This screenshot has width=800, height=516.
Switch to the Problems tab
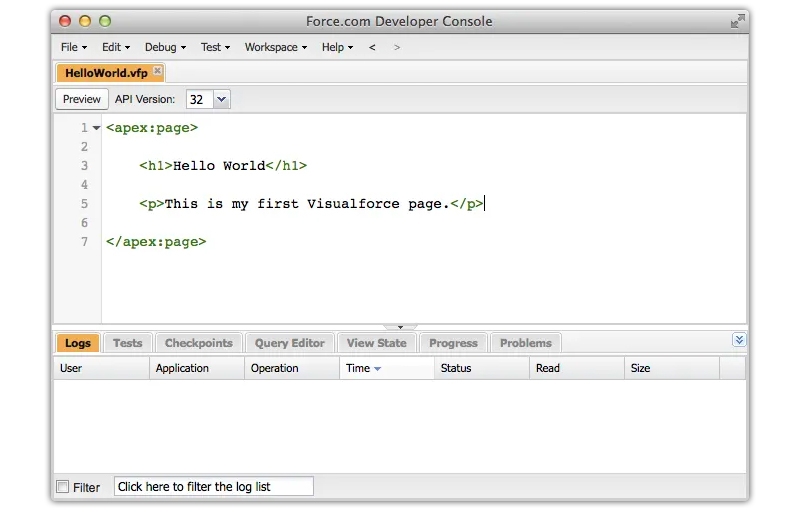click(x=526, y=343)
